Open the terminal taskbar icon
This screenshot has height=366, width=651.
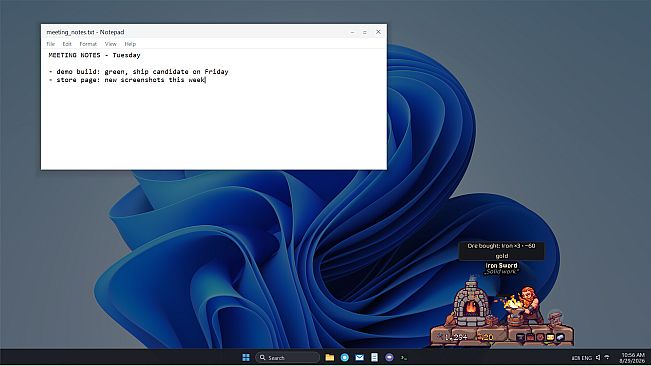click(404, 357)
